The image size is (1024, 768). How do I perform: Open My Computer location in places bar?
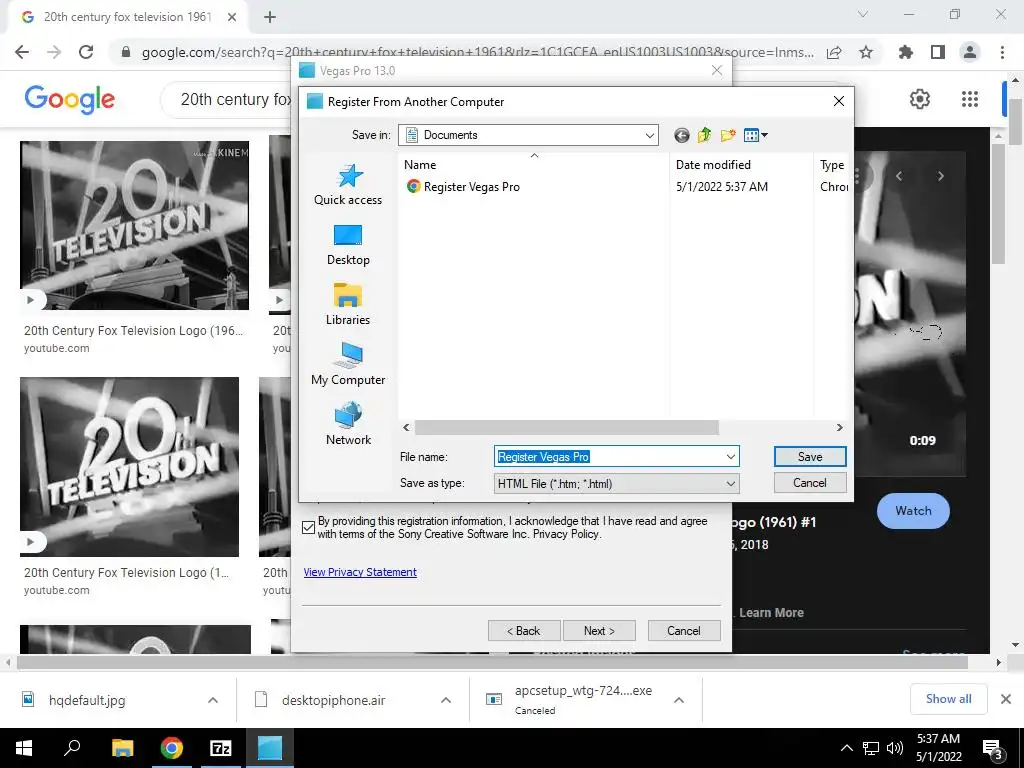(348, 365)
